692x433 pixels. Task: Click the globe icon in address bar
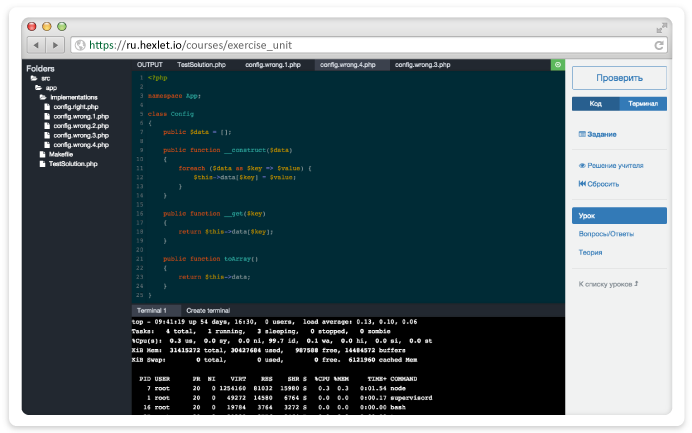click(79, 45)
